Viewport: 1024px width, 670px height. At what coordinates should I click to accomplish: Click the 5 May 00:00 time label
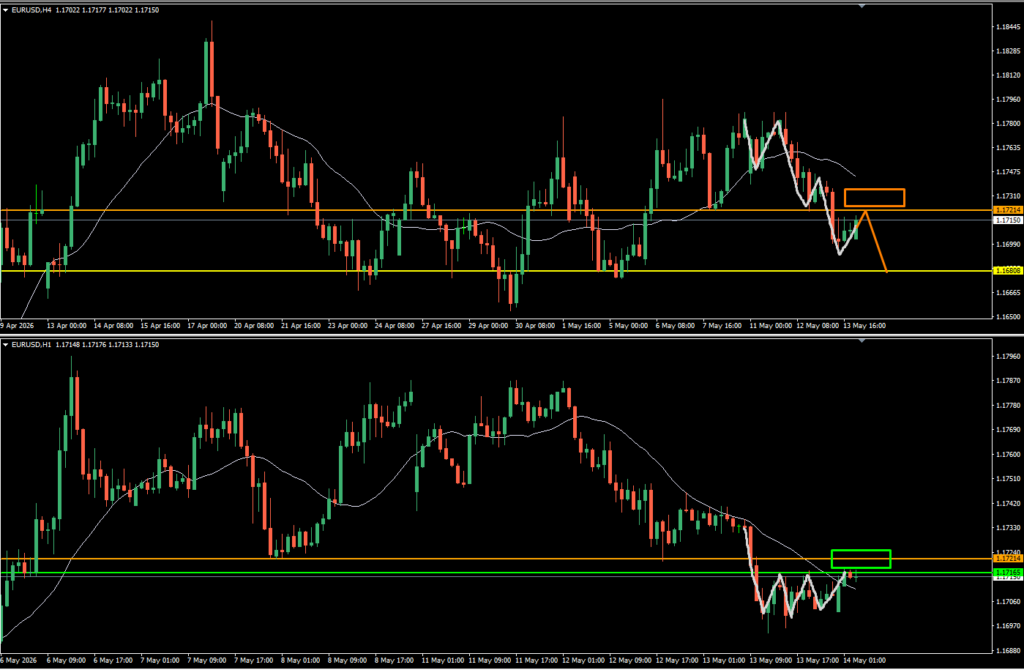(628, 325)
